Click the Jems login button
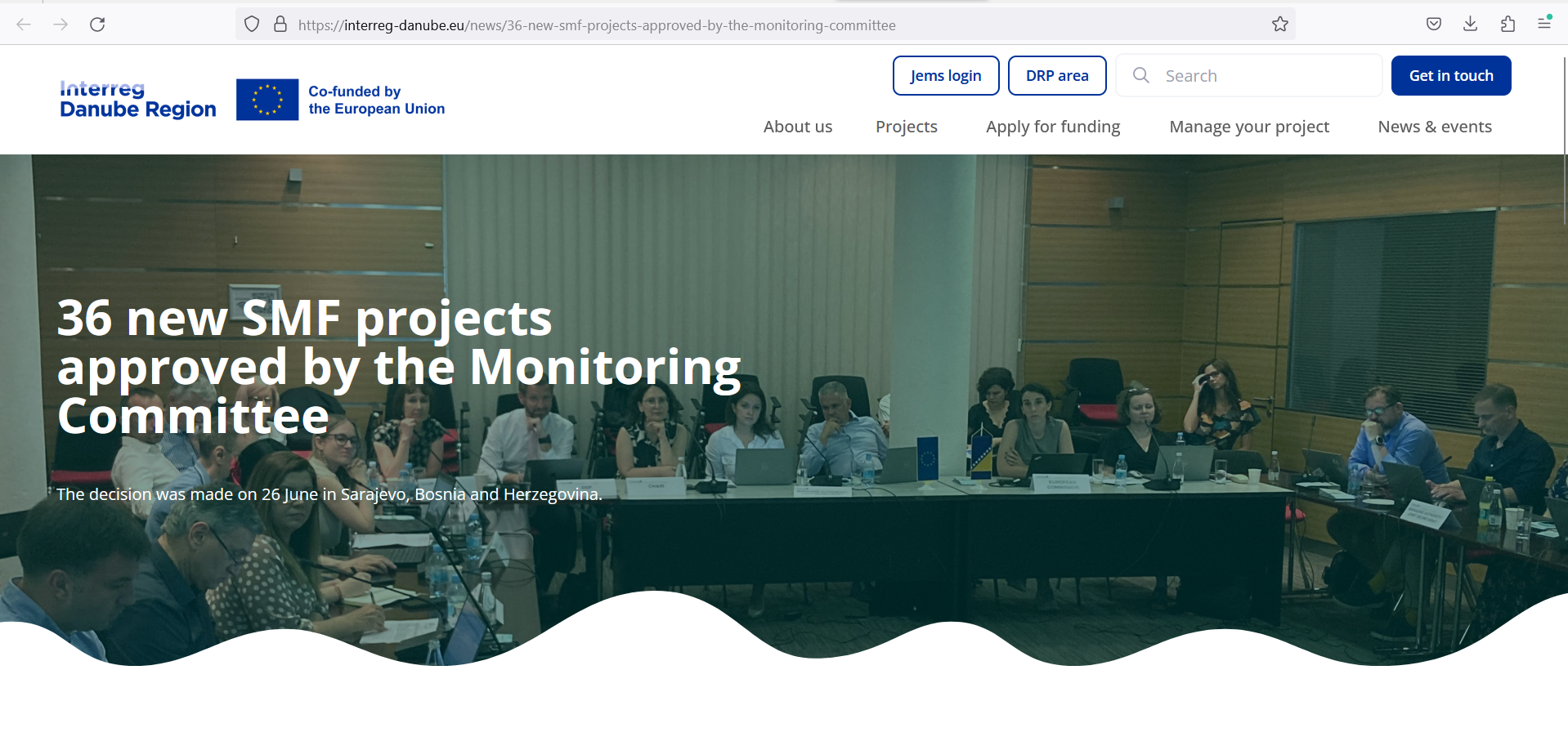The height and width of the screenshot is (737, 1568). point(945,76)
